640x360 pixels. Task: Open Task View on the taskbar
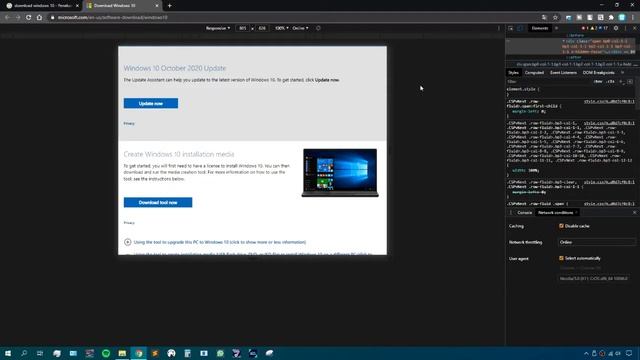[40, 353]
